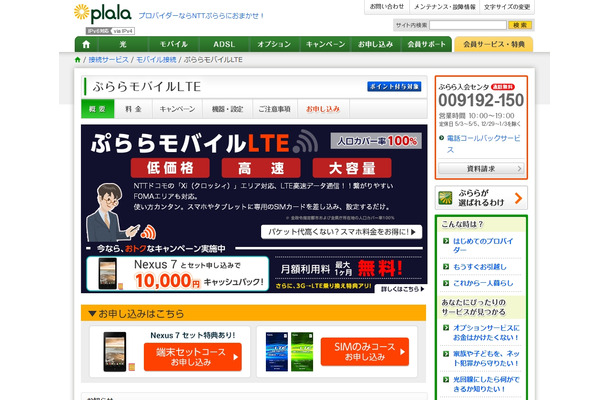The width and height of the screenshot is (610, 400).
Task: Click the businessman mascot illustration
Action: click(x=110, y=212)
